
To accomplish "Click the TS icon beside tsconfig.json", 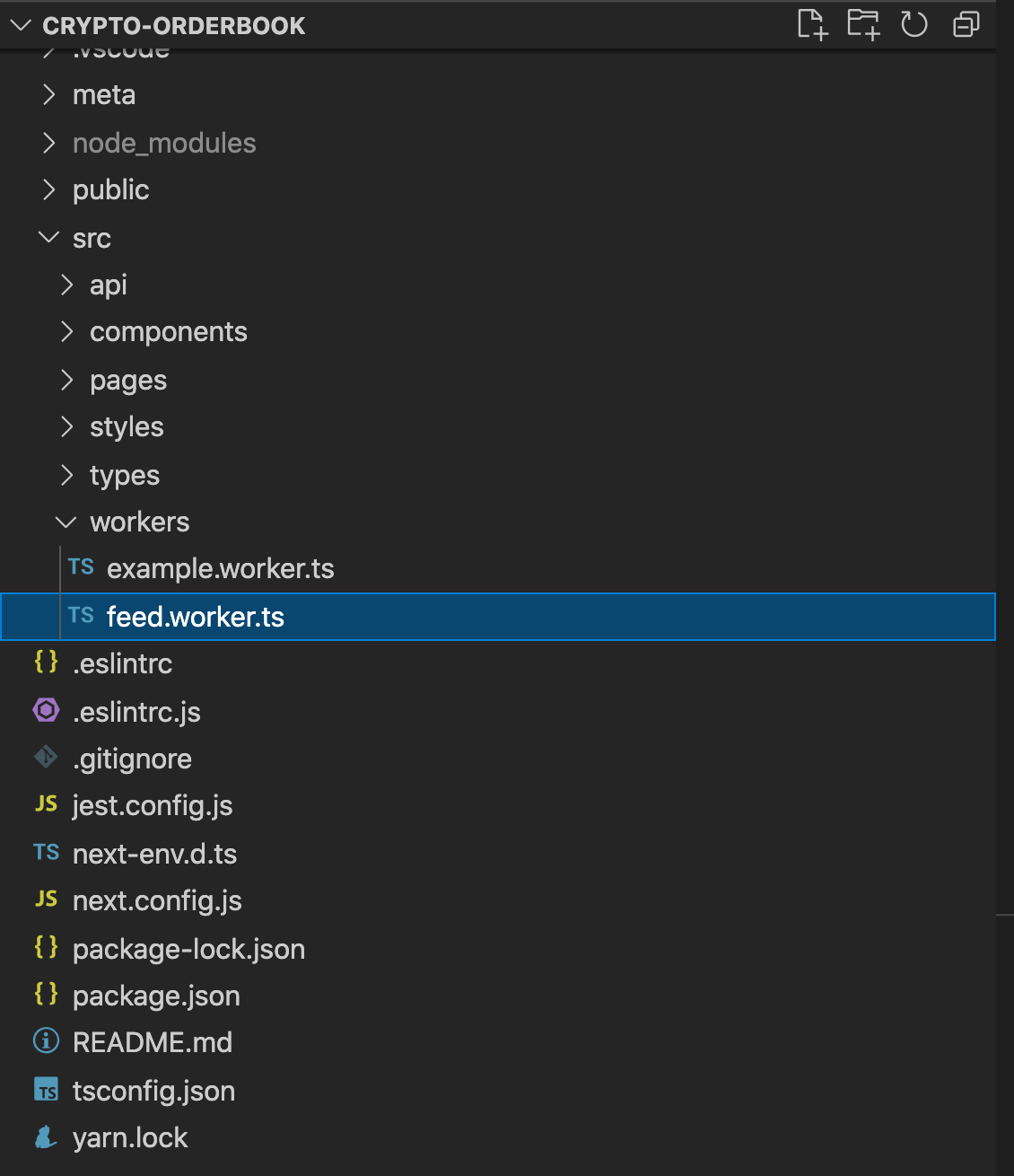I will tap(46, 1090).
